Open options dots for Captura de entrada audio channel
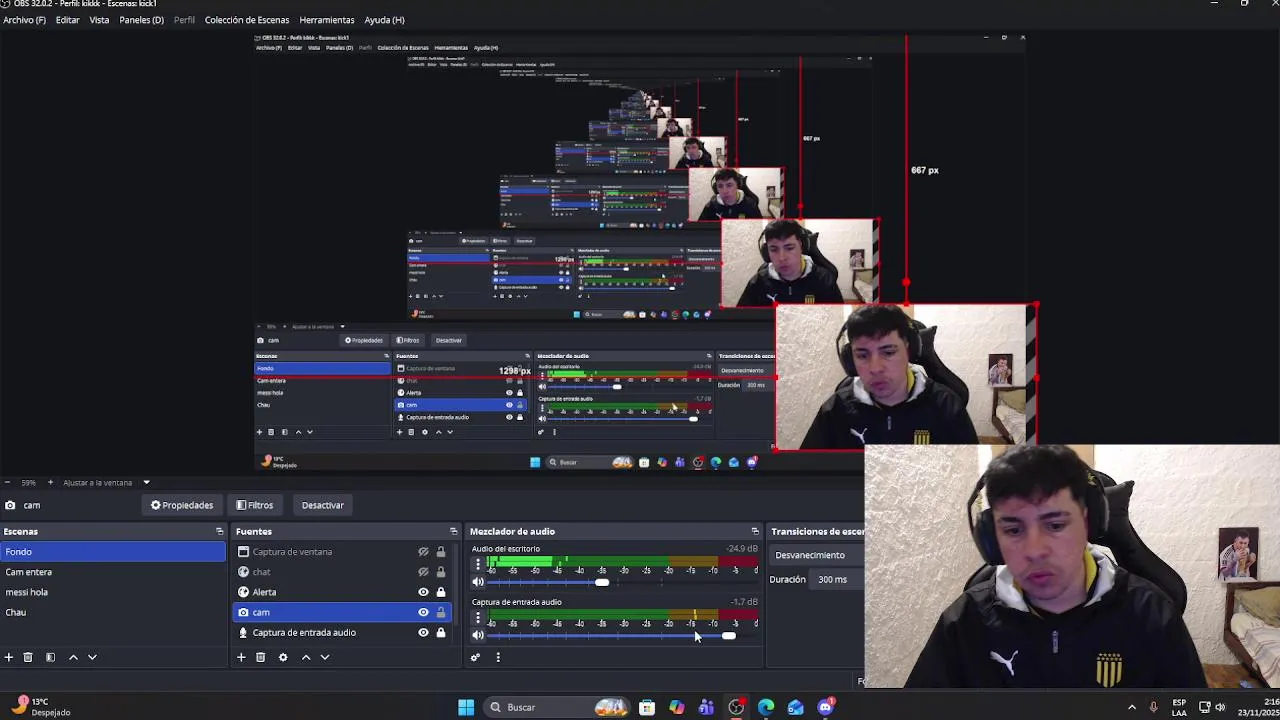 tap(478, 617)
